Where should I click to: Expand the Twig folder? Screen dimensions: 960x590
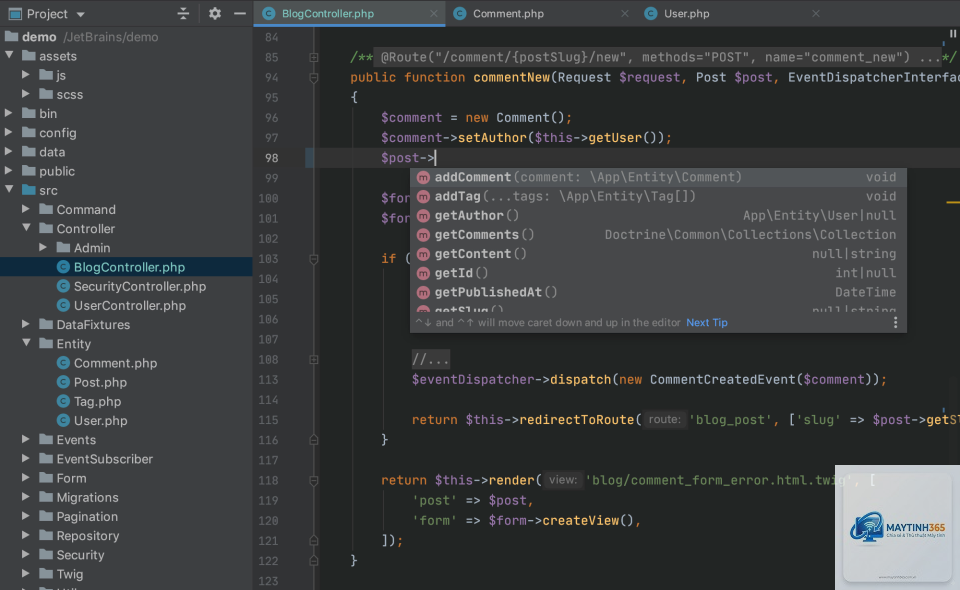26,573
